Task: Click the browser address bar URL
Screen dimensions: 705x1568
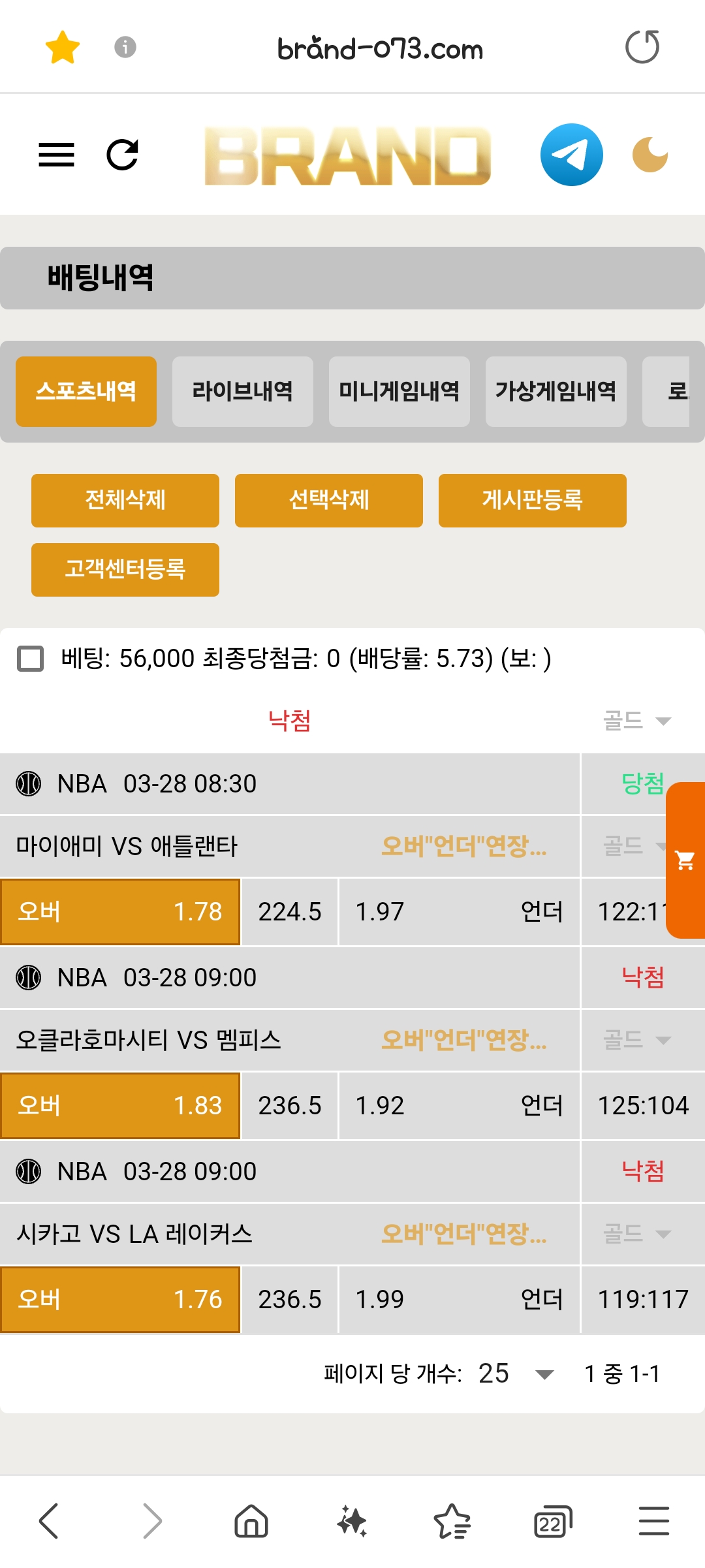Action: pos(380,49)
